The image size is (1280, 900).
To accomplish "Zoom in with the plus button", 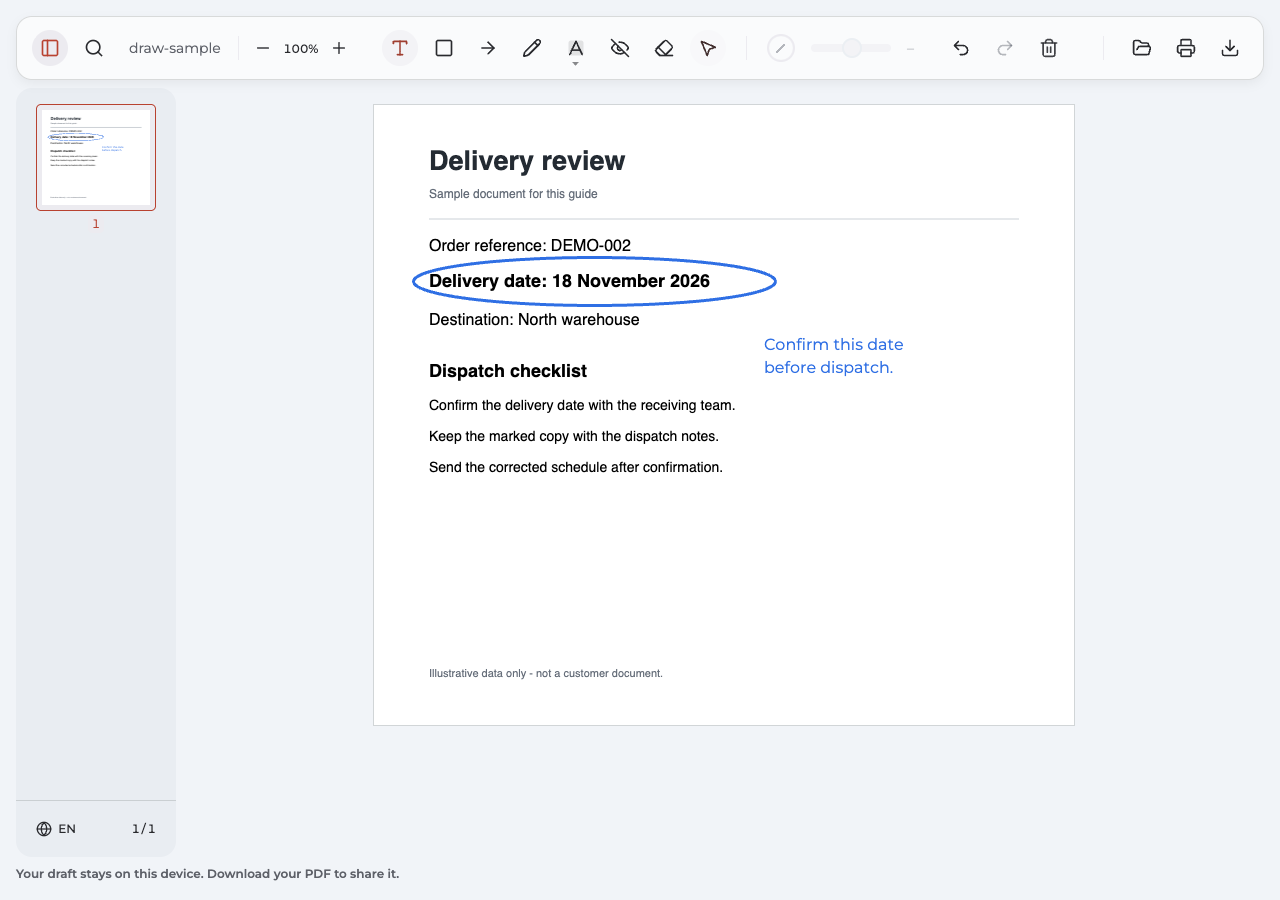I will coord(339,48).
